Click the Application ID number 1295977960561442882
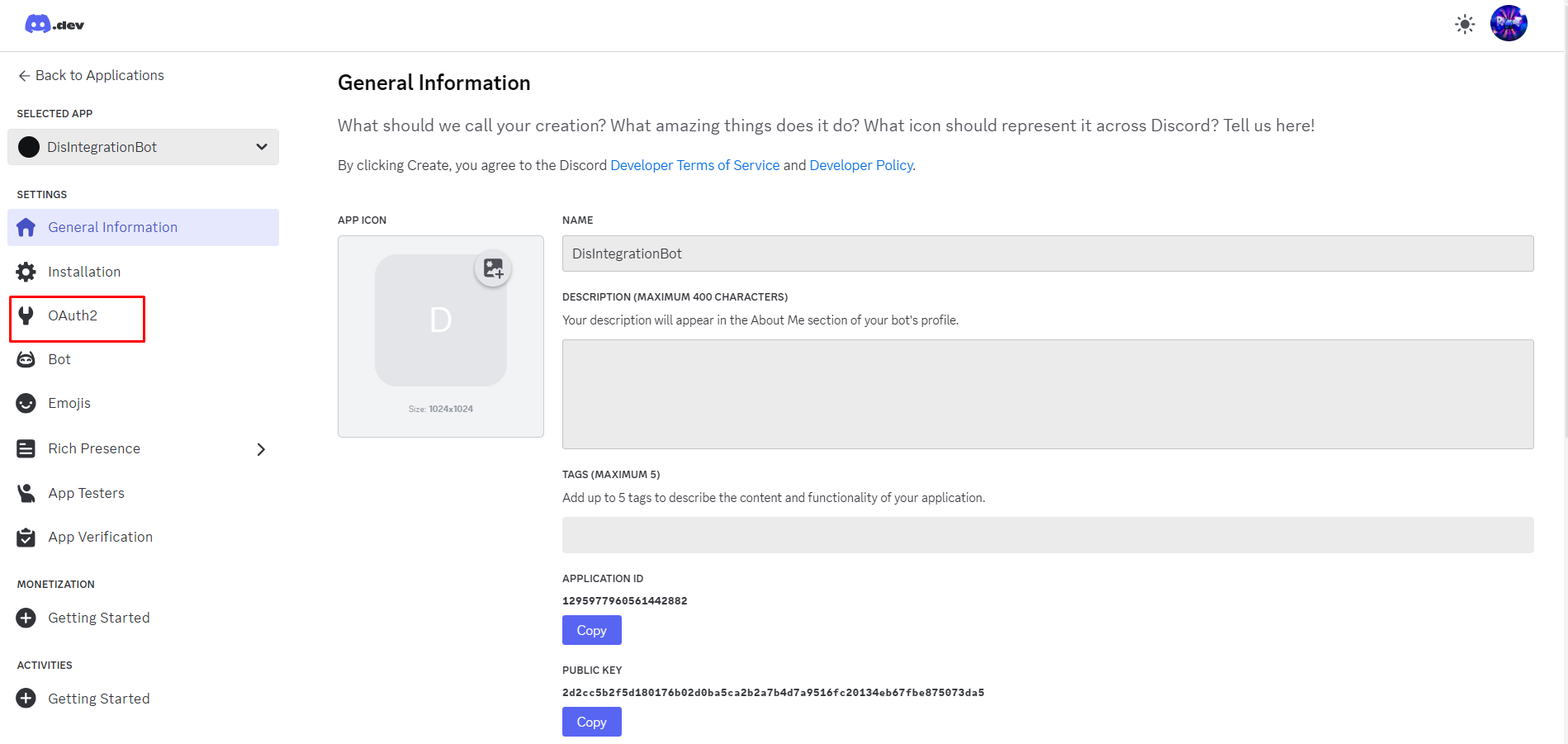Image resolution: width=1568 pixels, height=744 pixels. tap(624, 600)
